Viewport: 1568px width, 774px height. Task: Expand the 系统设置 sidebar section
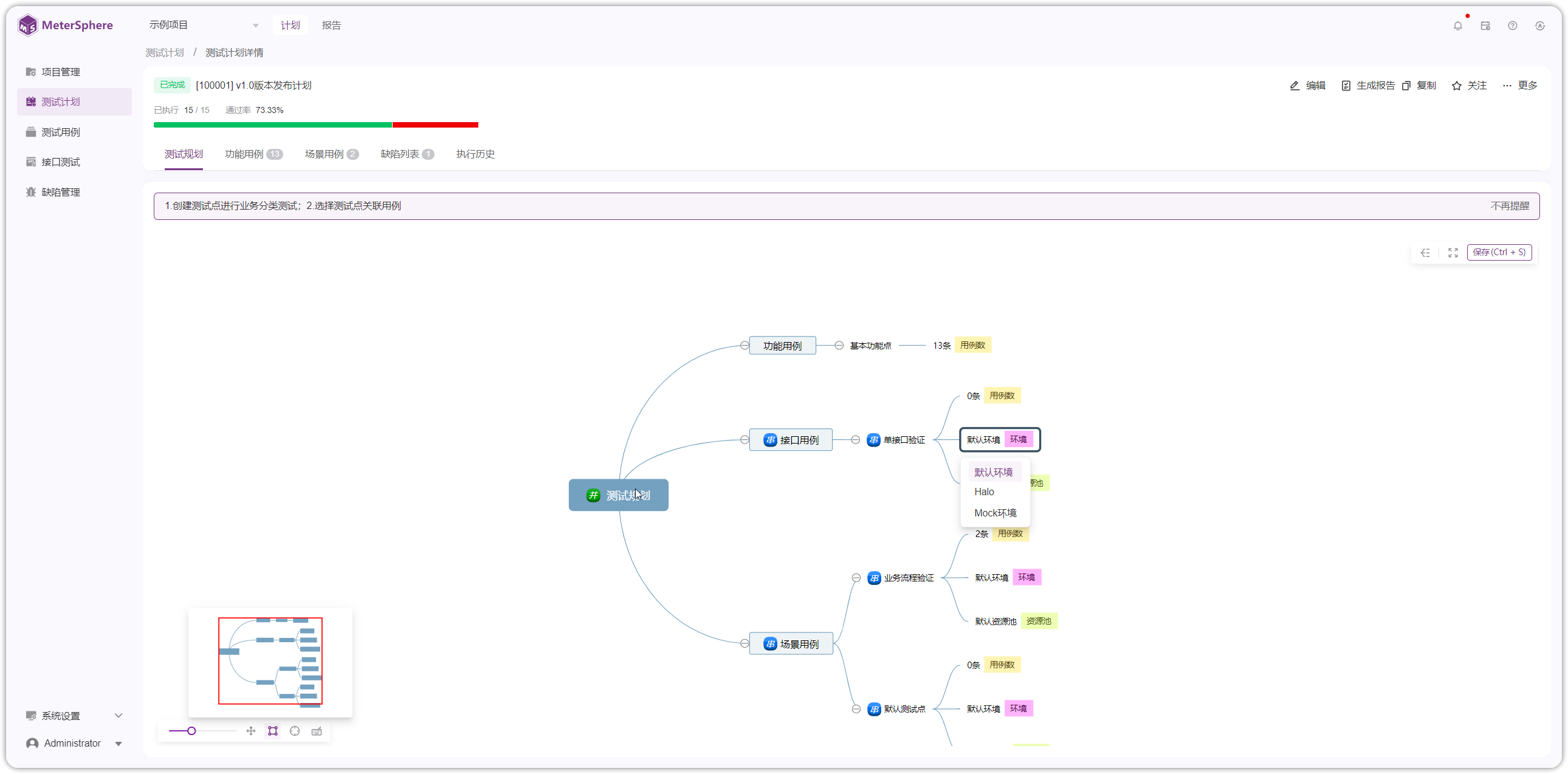pyautogui.click(x=74, y=716)
